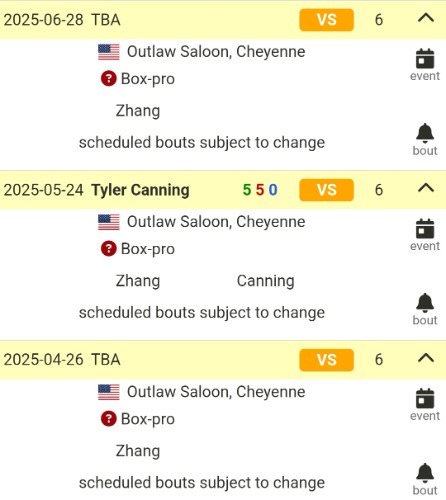Collapse the 2025-05-24 Tyler Canning bout details

(x=426, y=188)
